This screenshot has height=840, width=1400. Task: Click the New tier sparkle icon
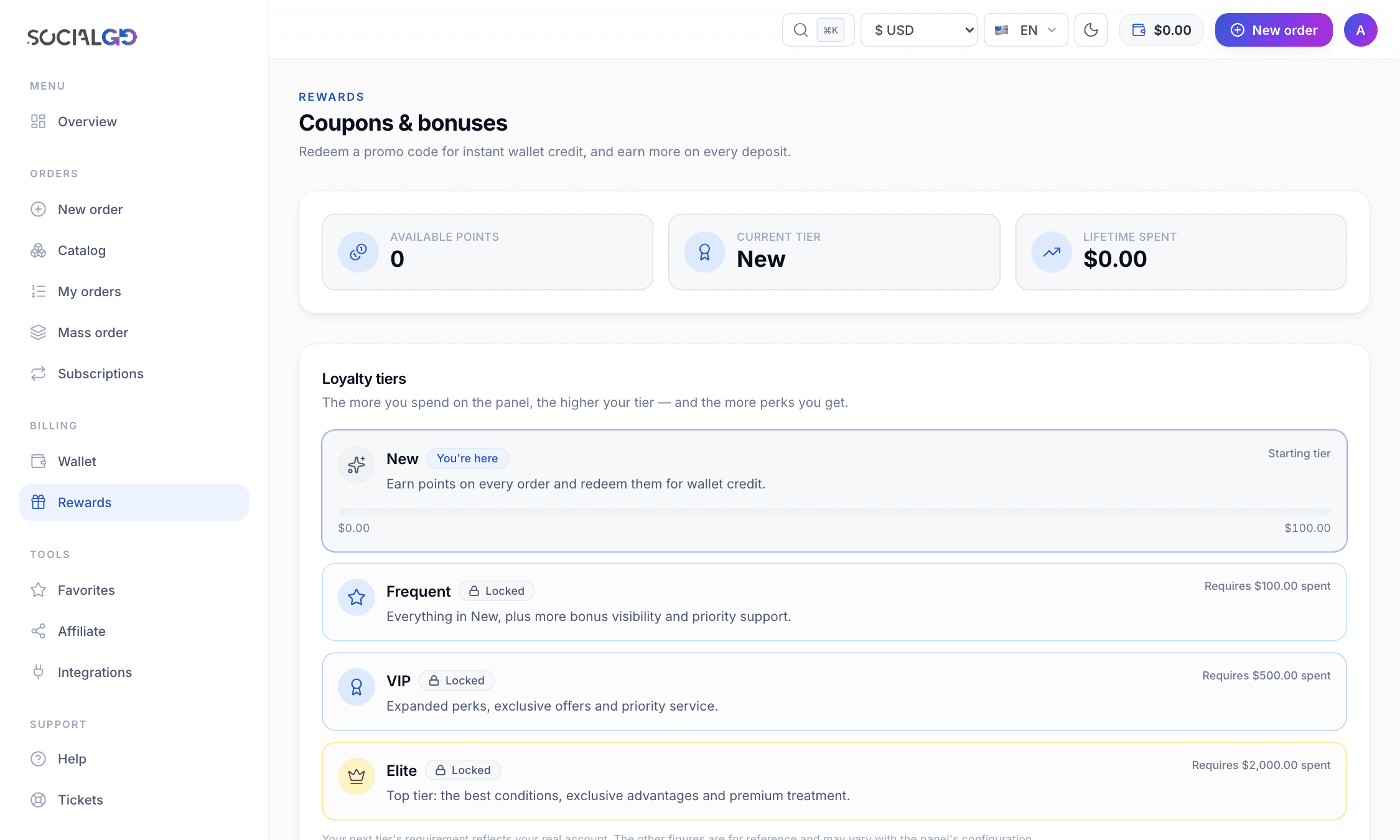[x=357, y=465]
